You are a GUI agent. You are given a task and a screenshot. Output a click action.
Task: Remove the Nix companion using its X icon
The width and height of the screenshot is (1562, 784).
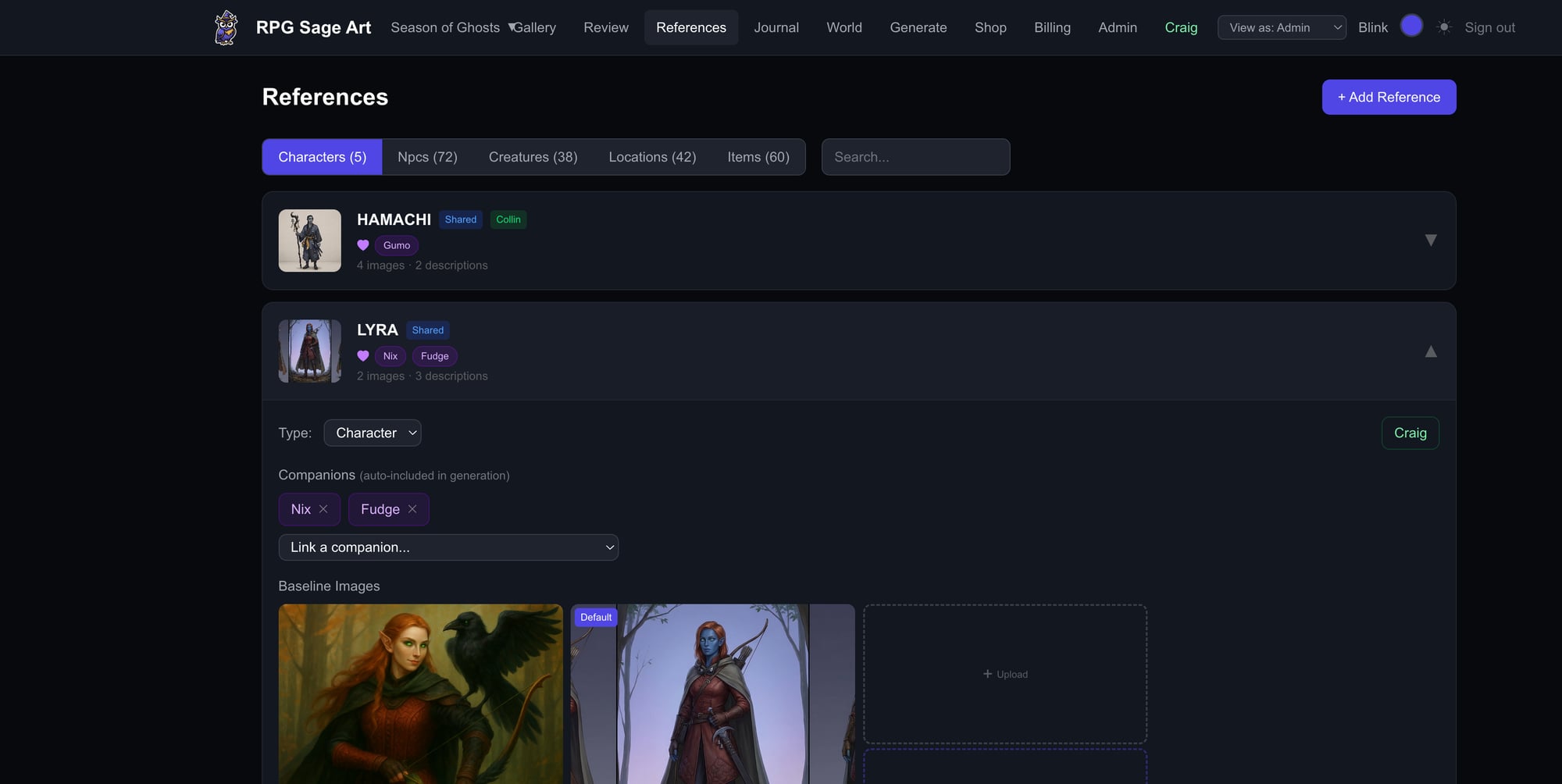click(326, 509)
